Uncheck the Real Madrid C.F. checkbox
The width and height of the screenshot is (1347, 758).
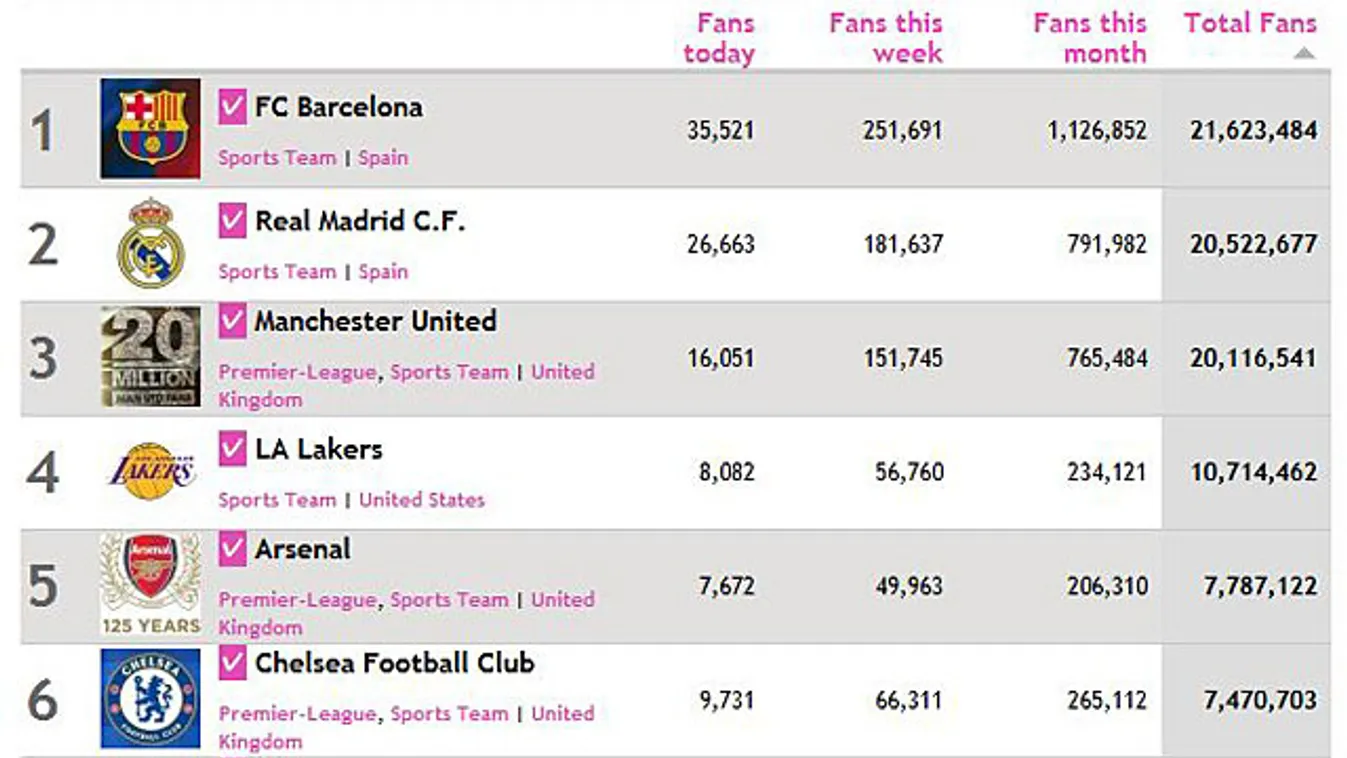(x=232, y=221)
